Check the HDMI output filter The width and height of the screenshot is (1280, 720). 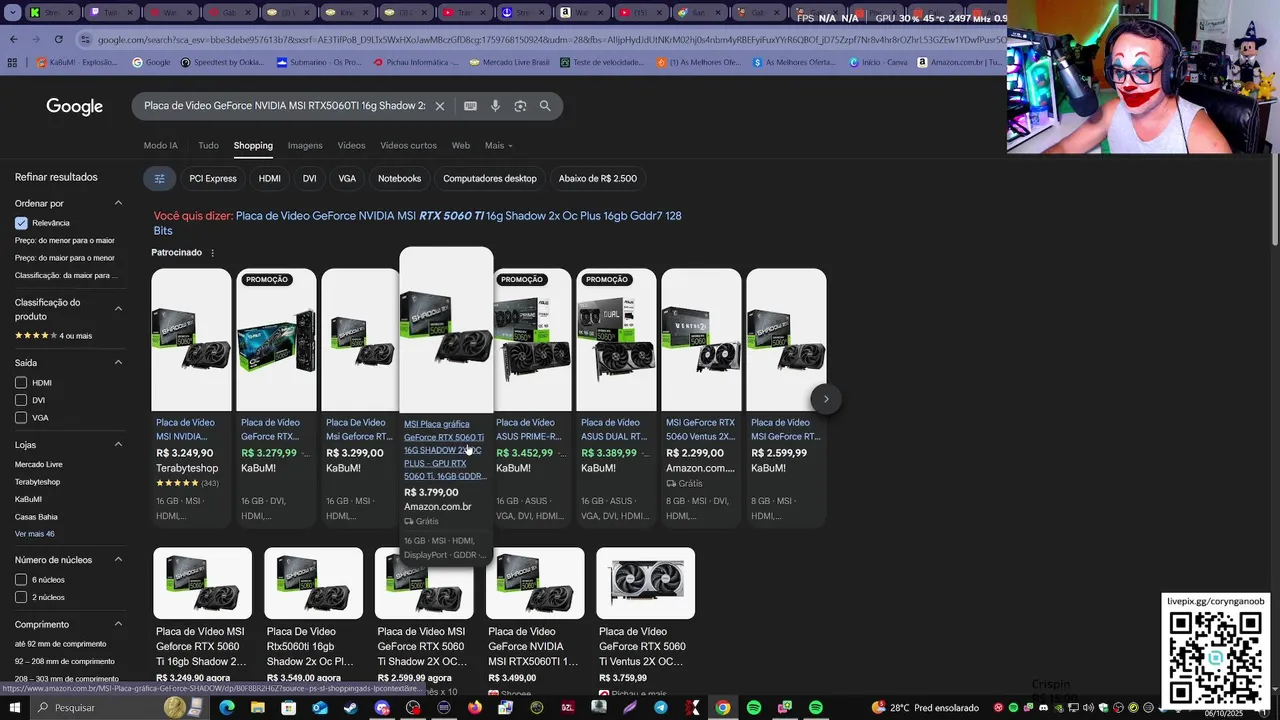pos(21,383)
